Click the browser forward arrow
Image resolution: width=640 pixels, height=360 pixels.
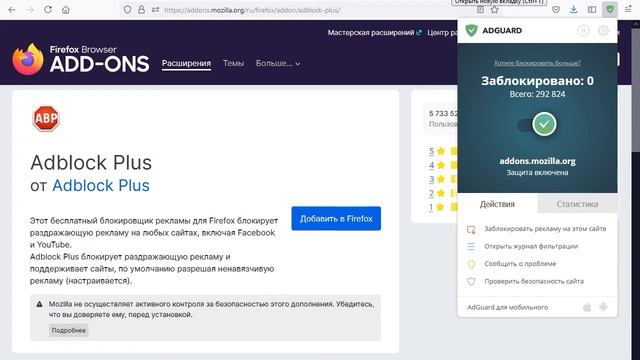point(30,9)
